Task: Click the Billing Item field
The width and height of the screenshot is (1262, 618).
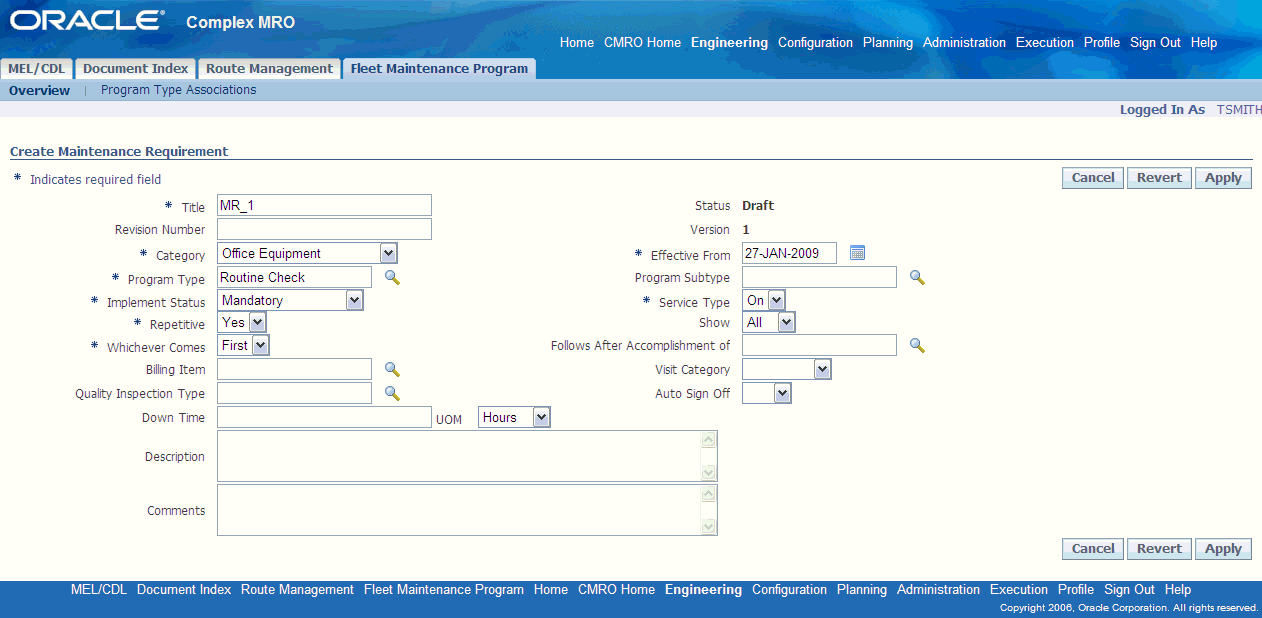Action: pos(294,369)
